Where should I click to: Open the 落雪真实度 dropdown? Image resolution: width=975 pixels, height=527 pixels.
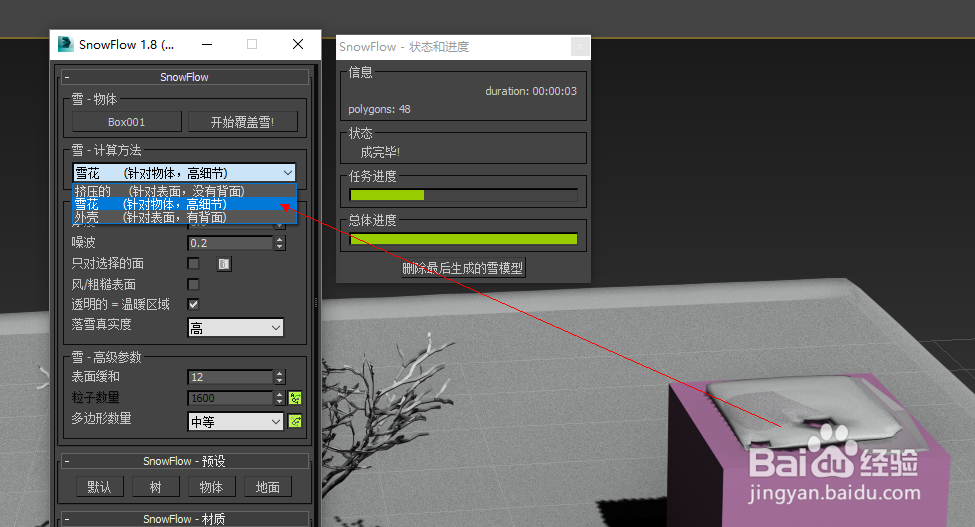click(236, 328)
